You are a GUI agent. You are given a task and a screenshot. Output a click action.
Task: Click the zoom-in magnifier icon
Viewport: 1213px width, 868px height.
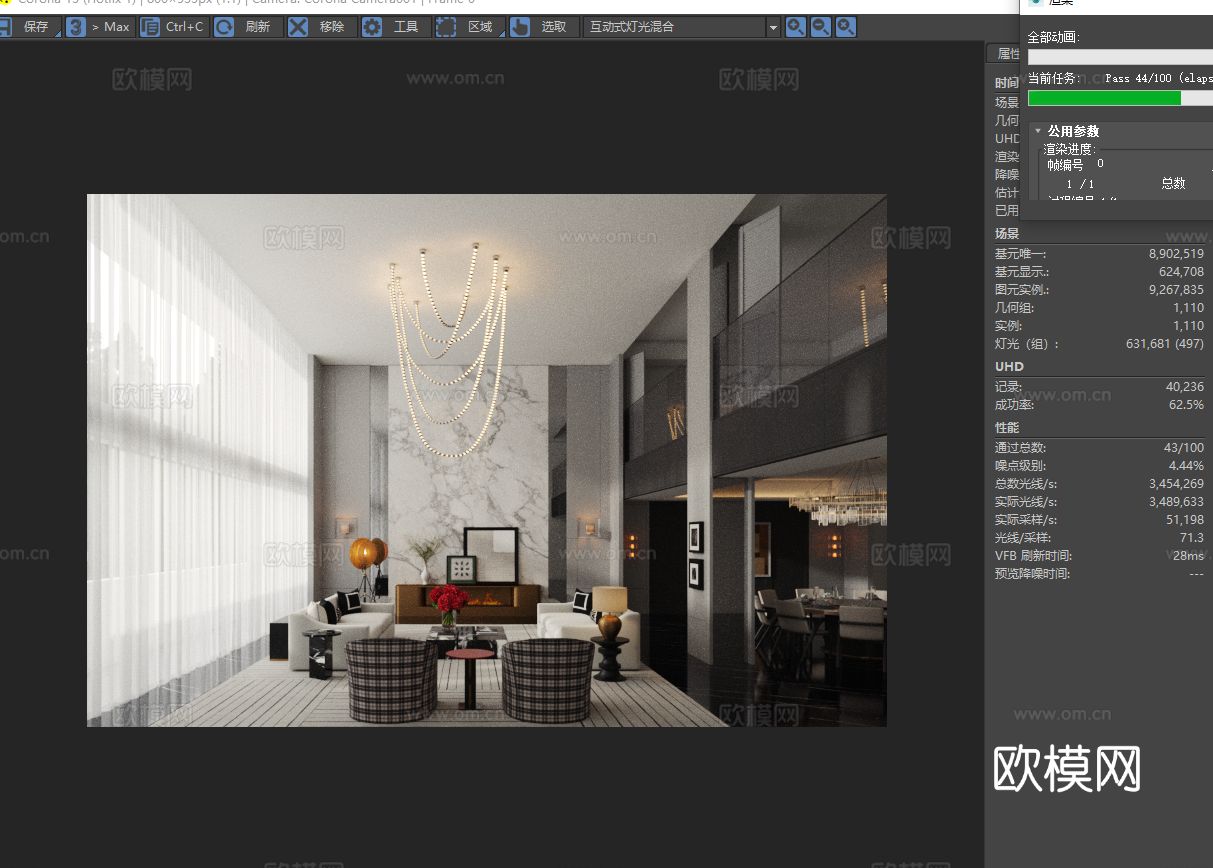(795, 27)
